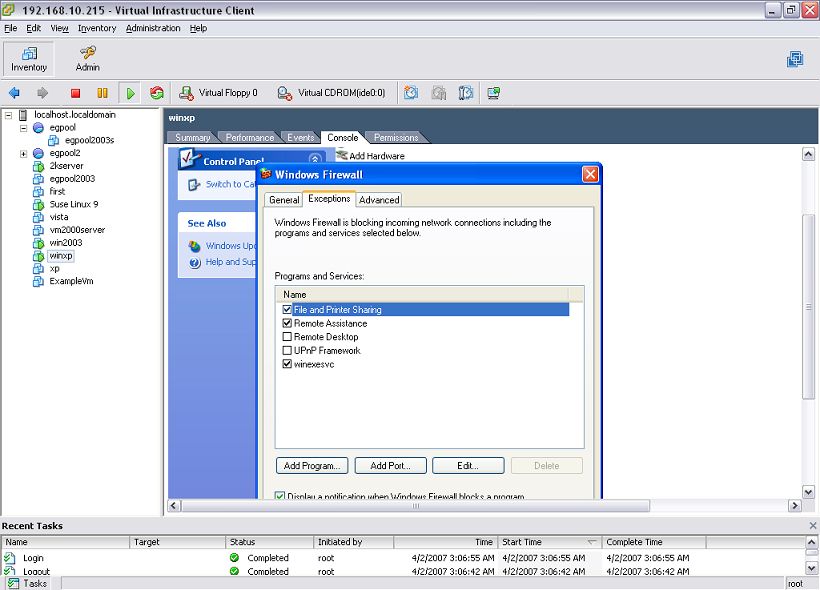Click the Switch to Category View link
The width and height of the screenshot is (820, 590).
[231, 184]
